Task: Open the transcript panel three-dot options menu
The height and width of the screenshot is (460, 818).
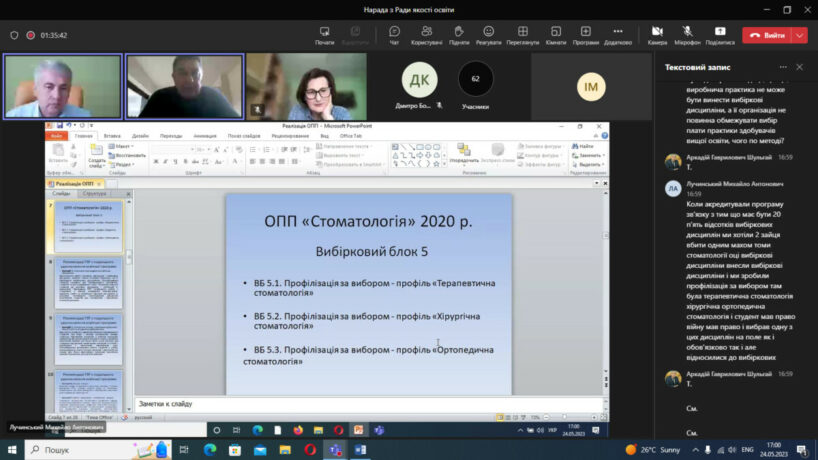Action: coord(781,67)
